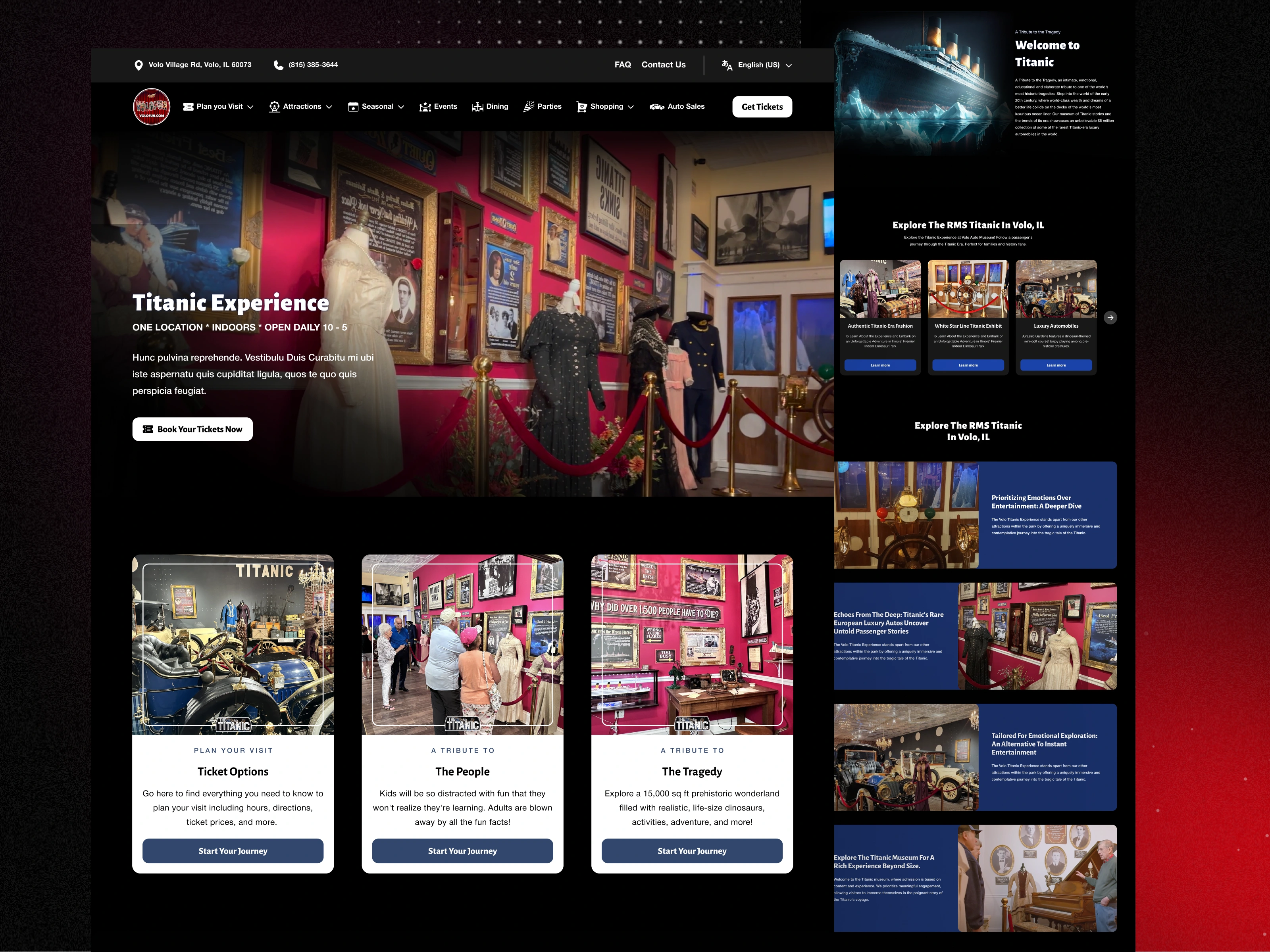Expand the Seasonal dropdown chevron
The height and width of the screenshot is (952, 1270).
pyautogui.click(x=401, y=107)
